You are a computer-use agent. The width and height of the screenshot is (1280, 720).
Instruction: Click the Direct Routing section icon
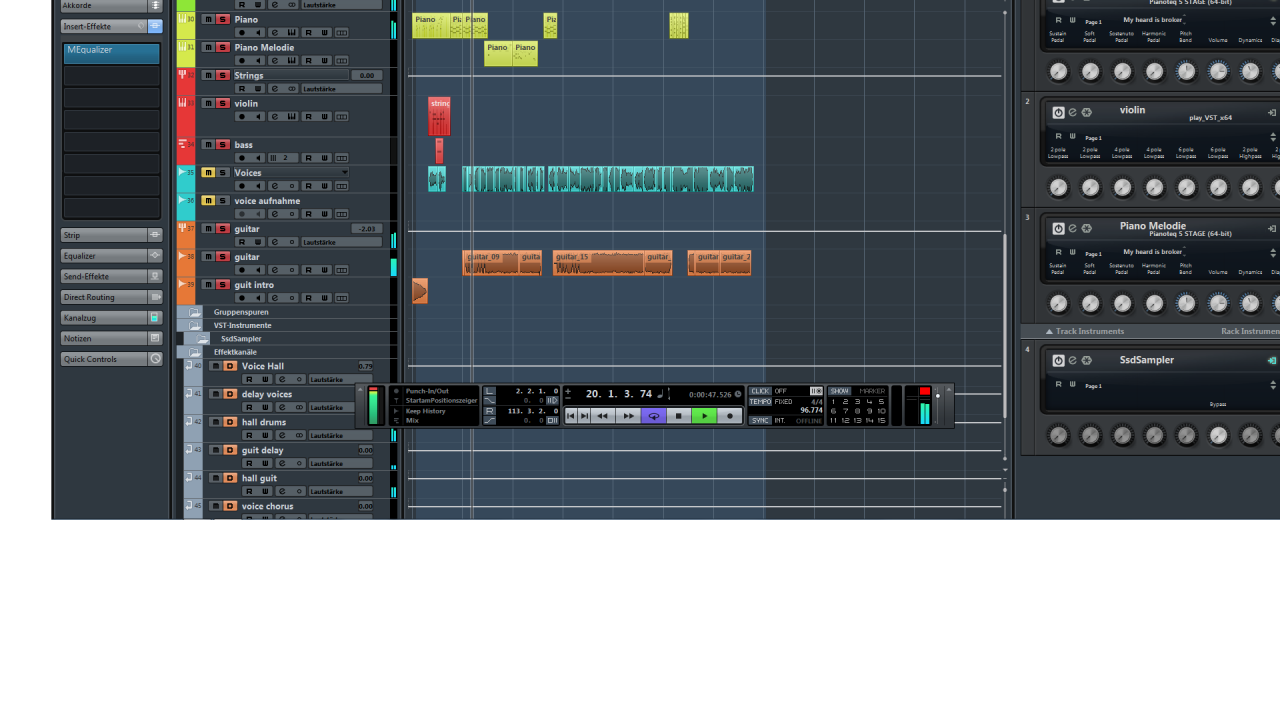pyautogui.click(x=155, y=297)
